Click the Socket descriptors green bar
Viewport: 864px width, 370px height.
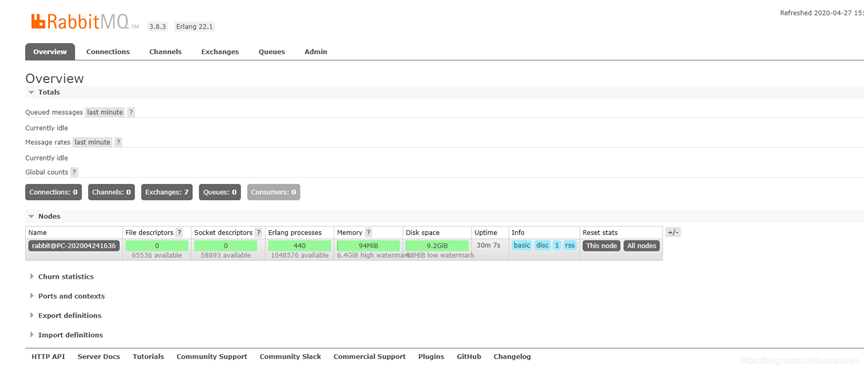click(226, 246)
